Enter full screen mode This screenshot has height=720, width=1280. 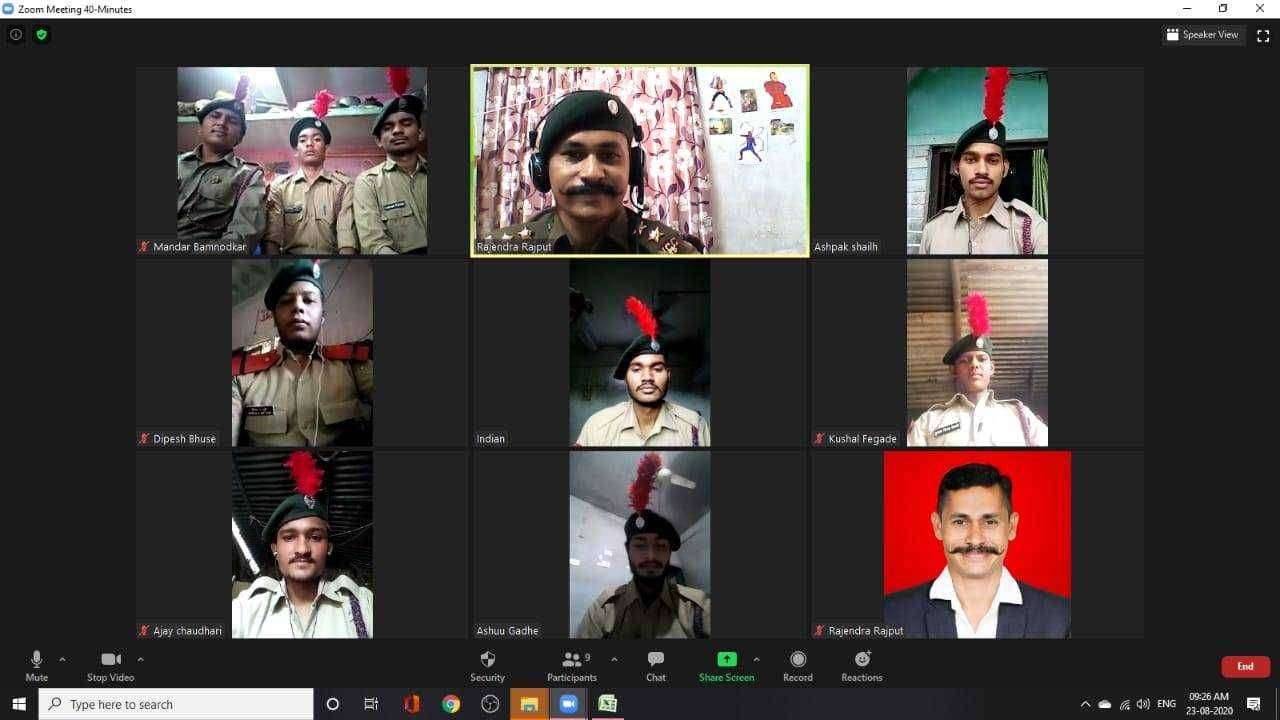(x=1263, y=34)
